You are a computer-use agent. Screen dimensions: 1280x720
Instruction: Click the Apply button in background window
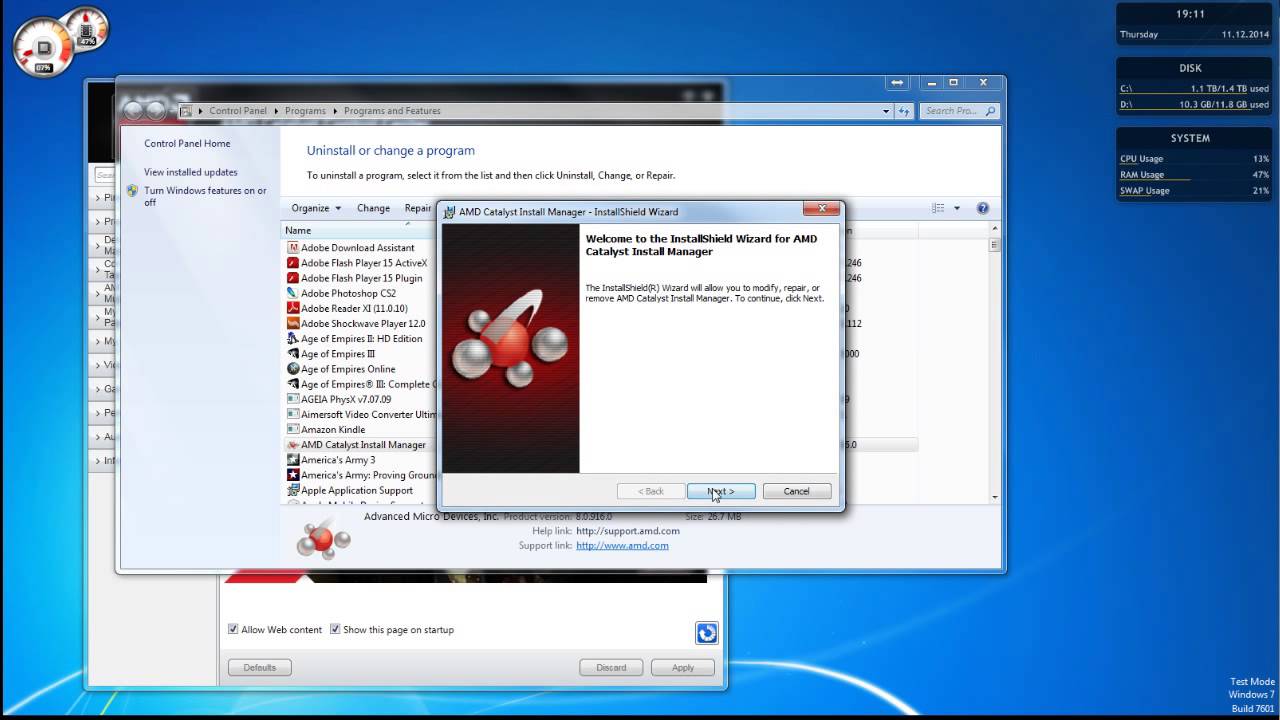coord(683,667)
